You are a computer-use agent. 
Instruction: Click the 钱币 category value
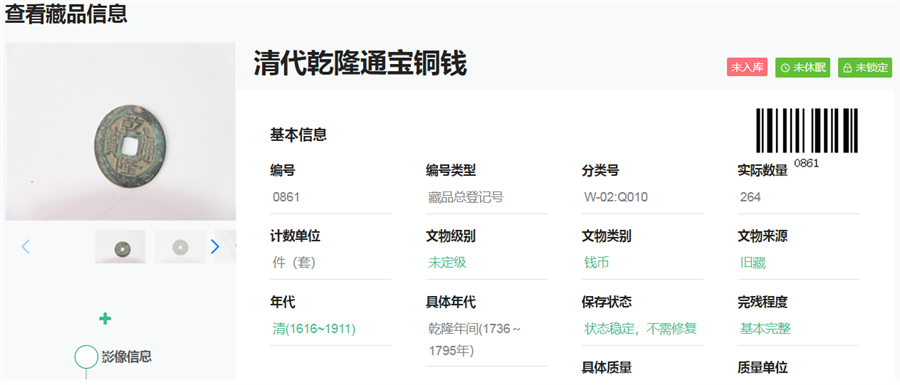coord(596,263)
